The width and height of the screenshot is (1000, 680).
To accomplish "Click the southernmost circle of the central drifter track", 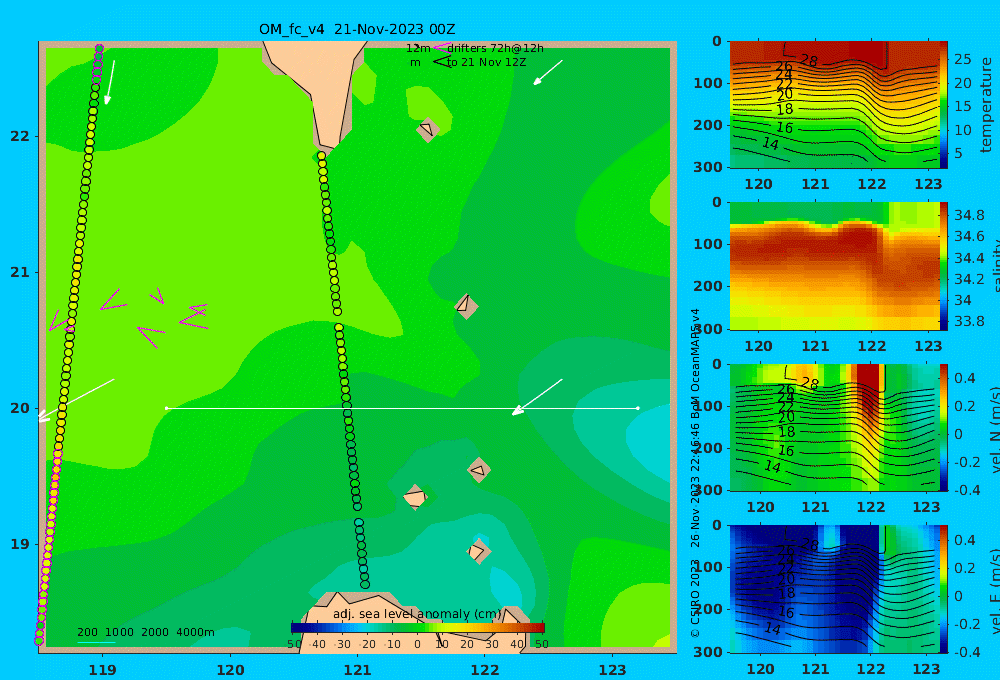I will pyautogui.click(x=365, y=584).
